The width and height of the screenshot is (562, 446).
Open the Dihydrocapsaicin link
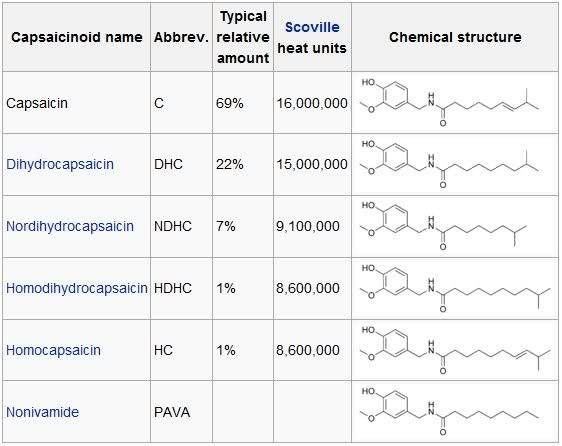60,164
